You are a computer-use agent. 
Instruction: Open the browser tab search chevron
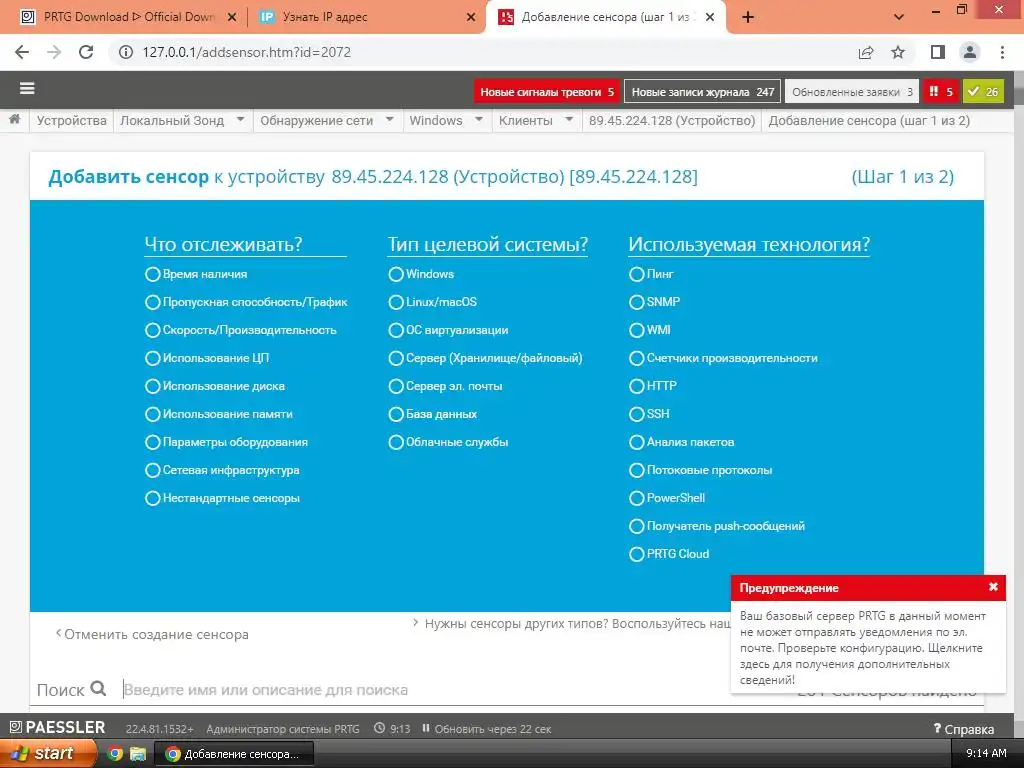(899, 18)
